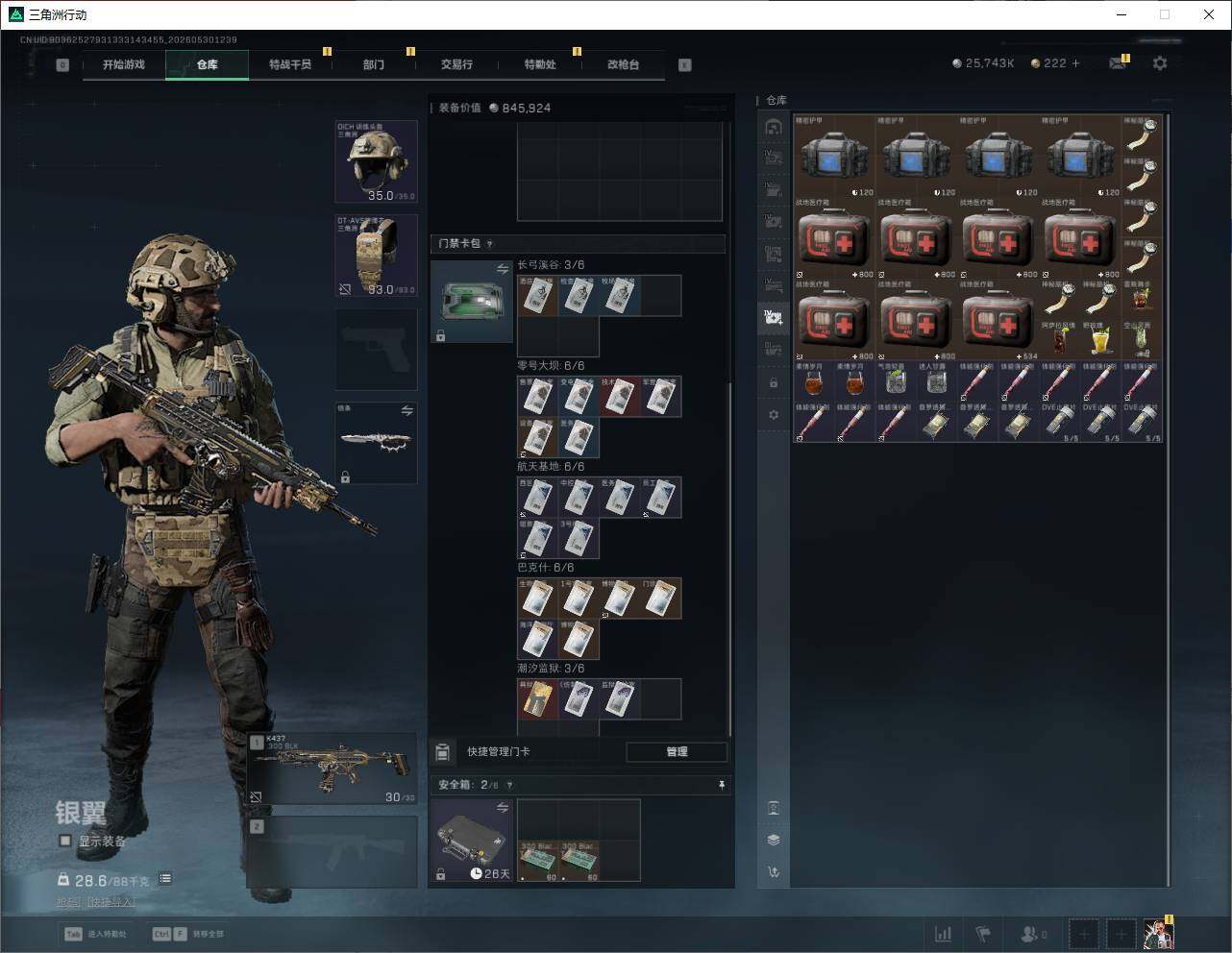Click the swap arrows on the safe box

tap(502, 808)
